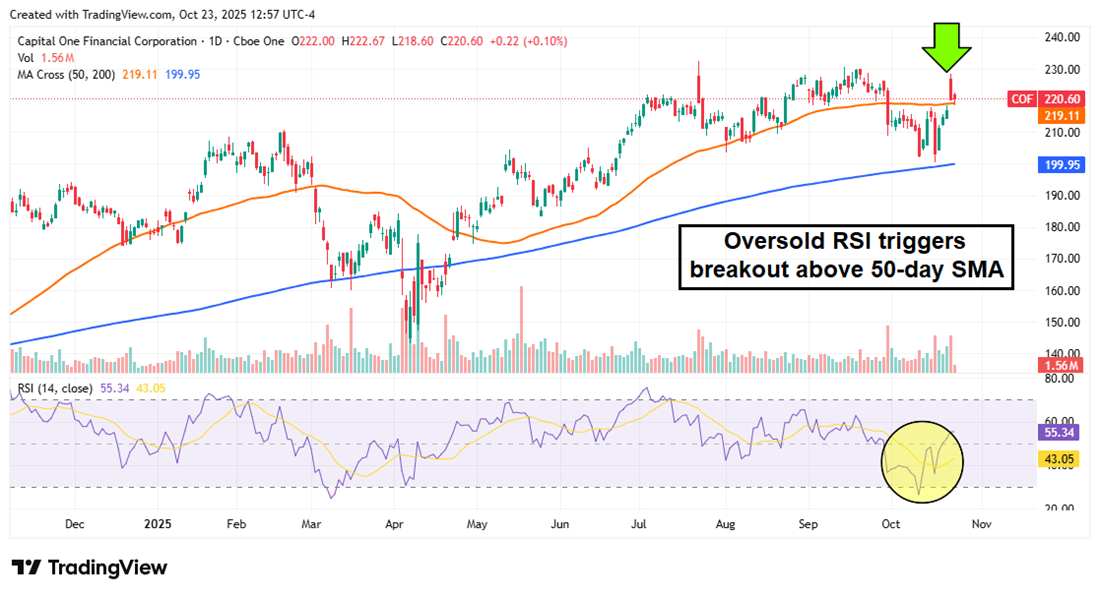Screen dimensions: 1100x597
Task: Click the Jun label on time axis
Action: tap(560, 524)
